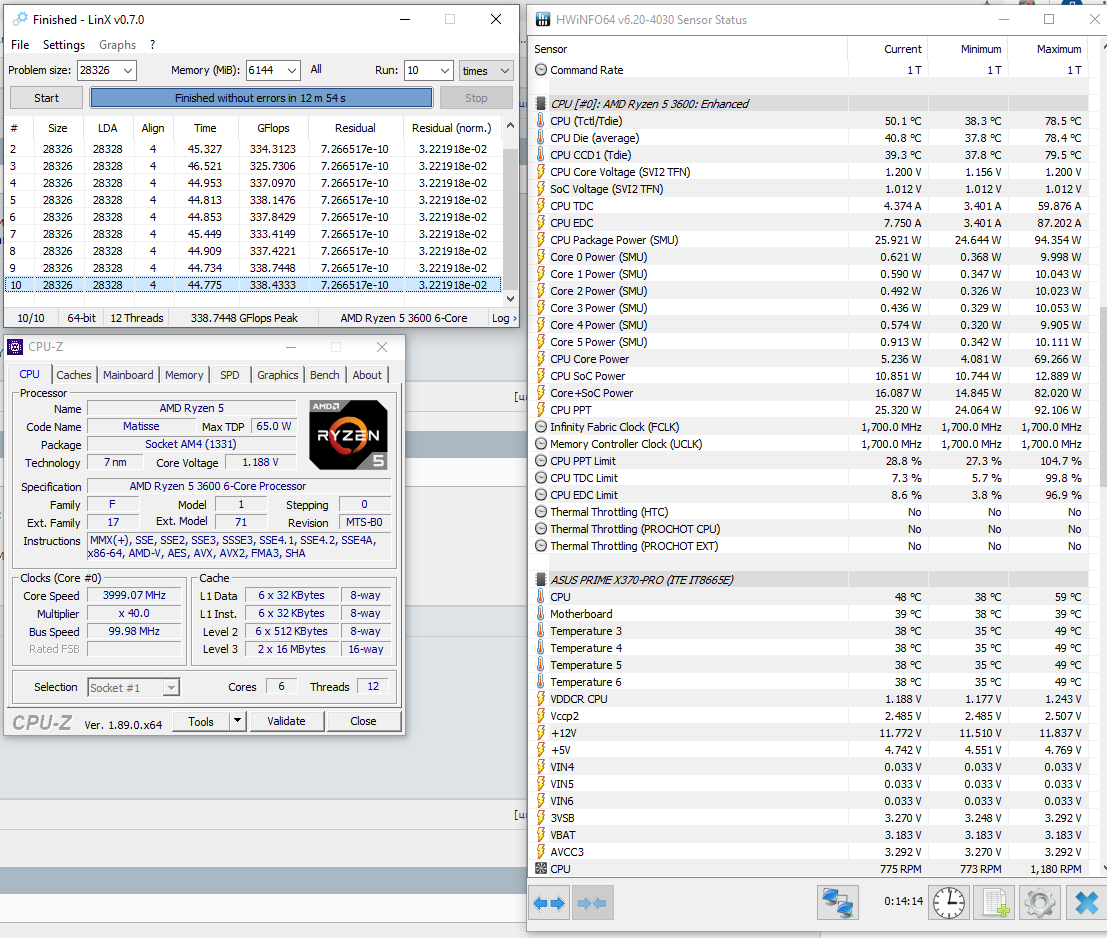Click HWiNFO blue X close sensors icon

pos(1086,903)
